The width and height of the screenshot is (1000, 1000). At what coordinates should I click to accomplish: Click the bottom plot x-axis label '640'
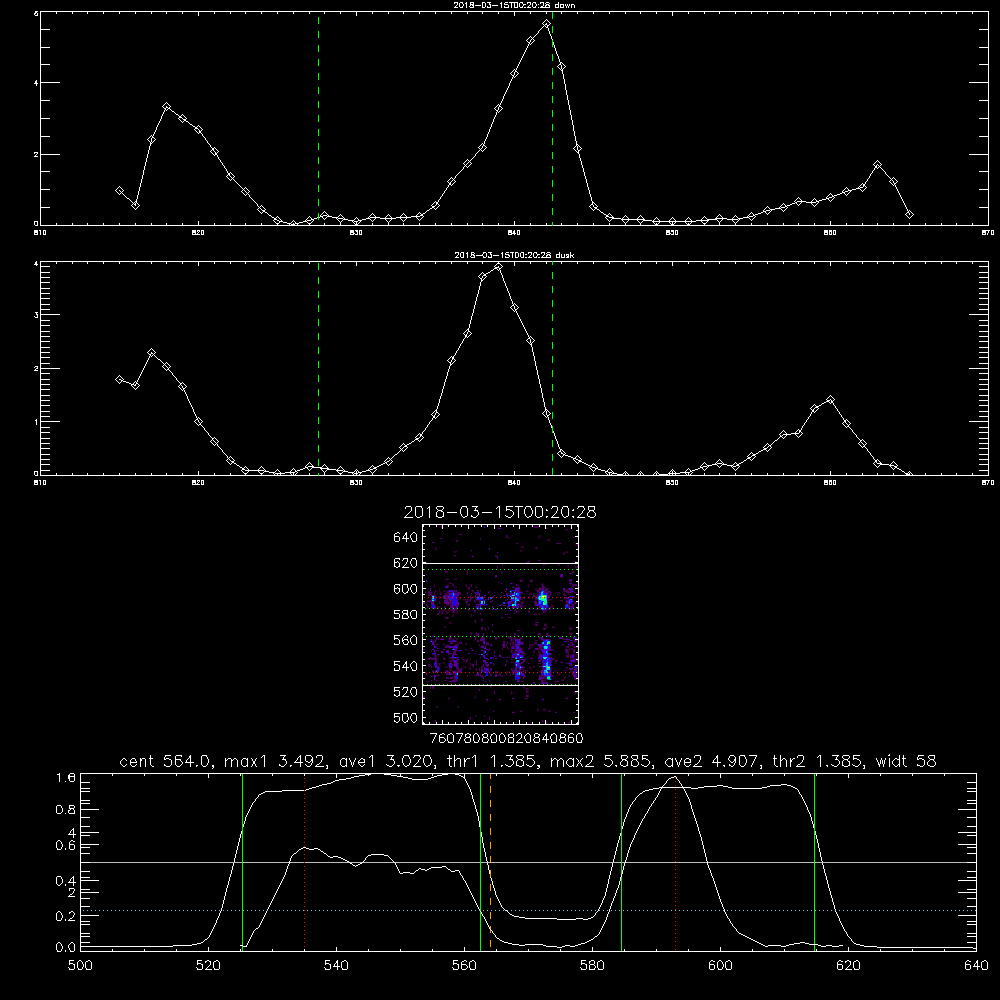coord(976,966)
